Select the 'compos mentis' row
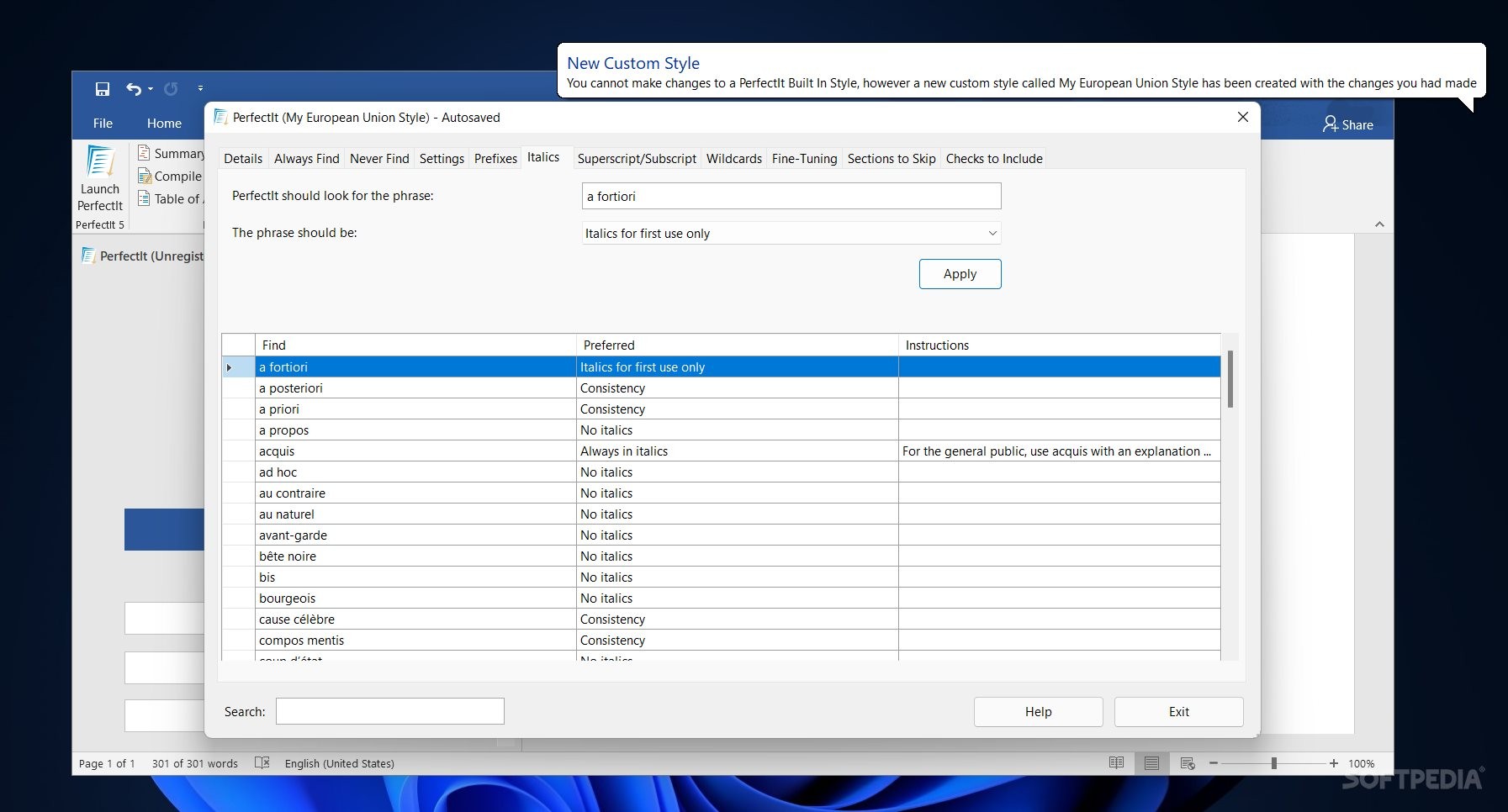 (722, 640)
